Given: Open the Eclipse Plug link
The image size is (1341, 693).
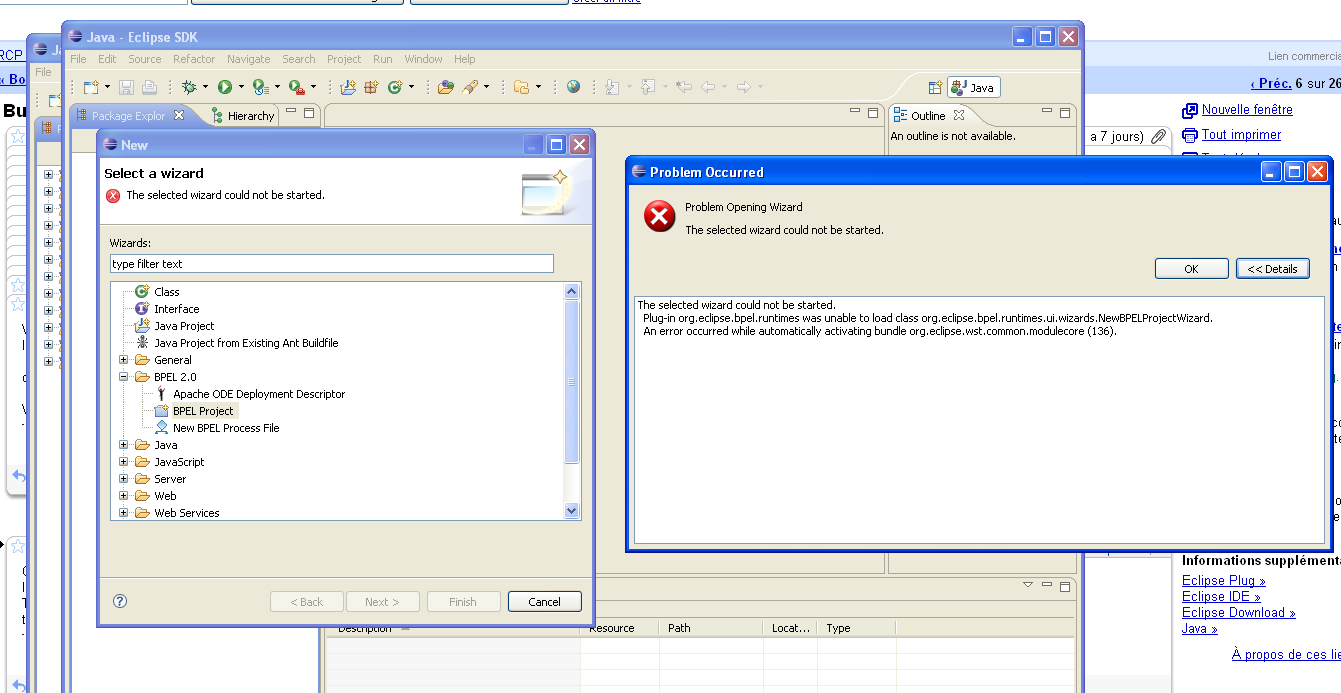Looking at the screenshot, I should pos(1223,580).
